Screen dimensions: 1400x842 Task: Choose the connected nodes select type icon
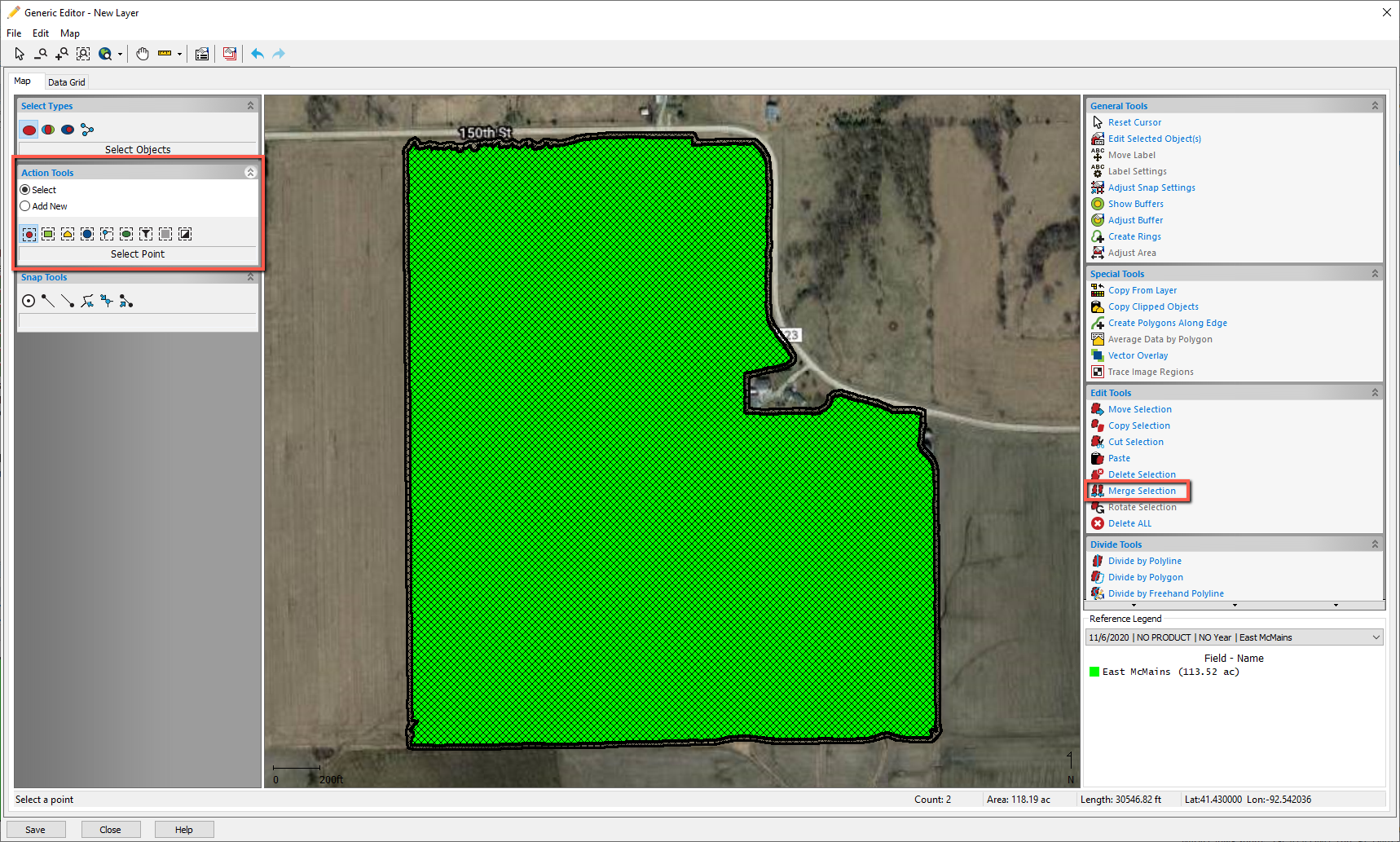tap(87, 130)
